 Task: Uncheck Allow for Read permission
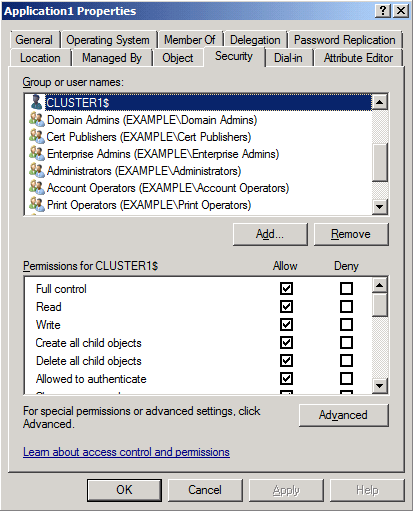(x=286, y=306)
